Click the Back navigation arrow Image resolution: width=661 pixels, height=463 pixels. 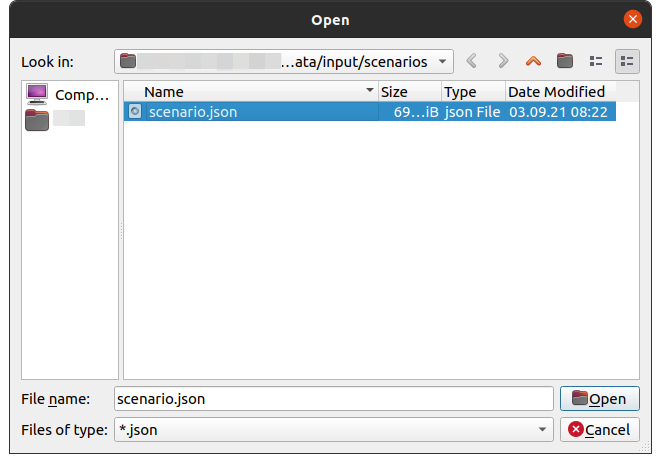coord(472,61)
